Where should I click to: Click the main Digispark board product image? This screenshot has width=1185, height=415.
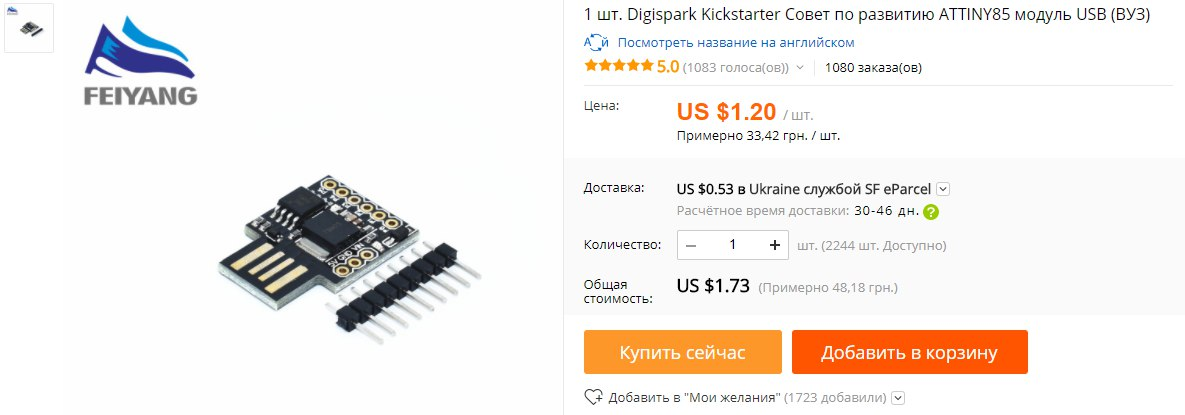click(349, 255)
